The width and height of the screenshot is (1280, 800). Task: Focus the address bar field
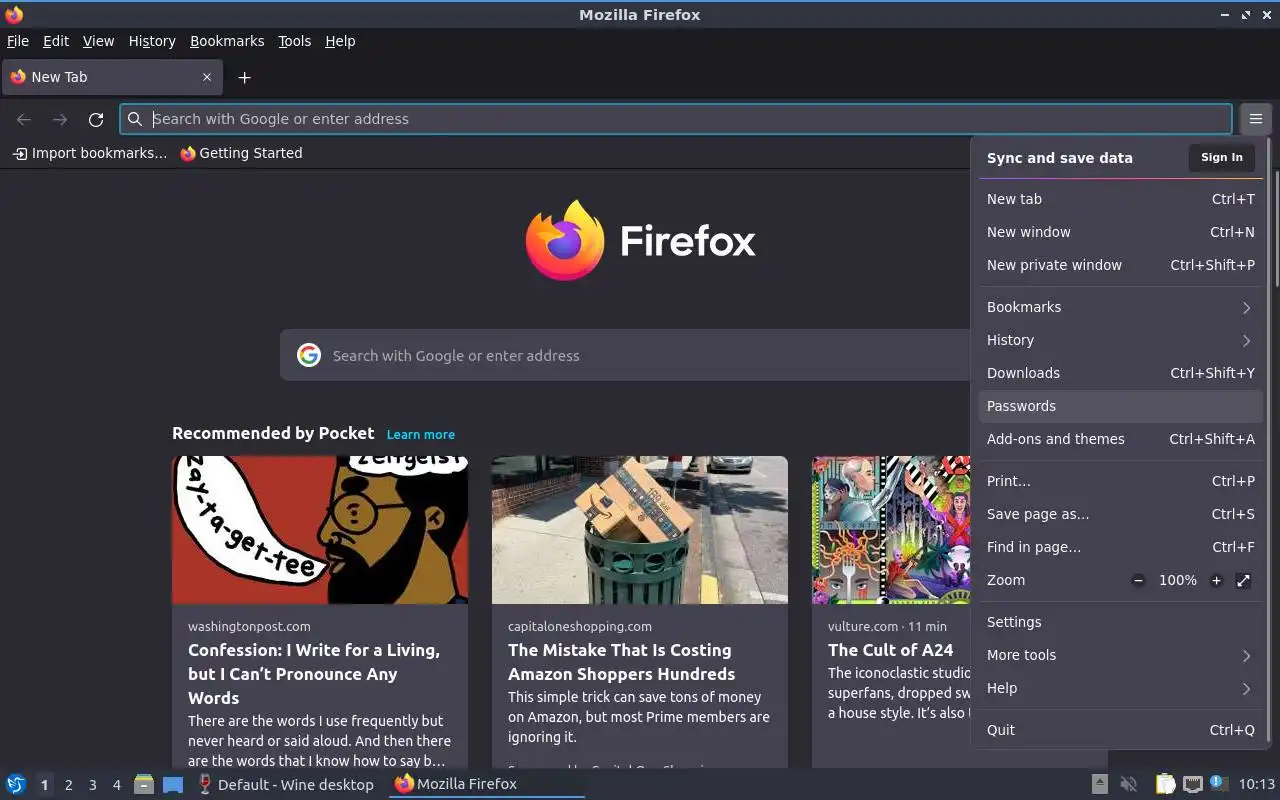pos(676,119)
